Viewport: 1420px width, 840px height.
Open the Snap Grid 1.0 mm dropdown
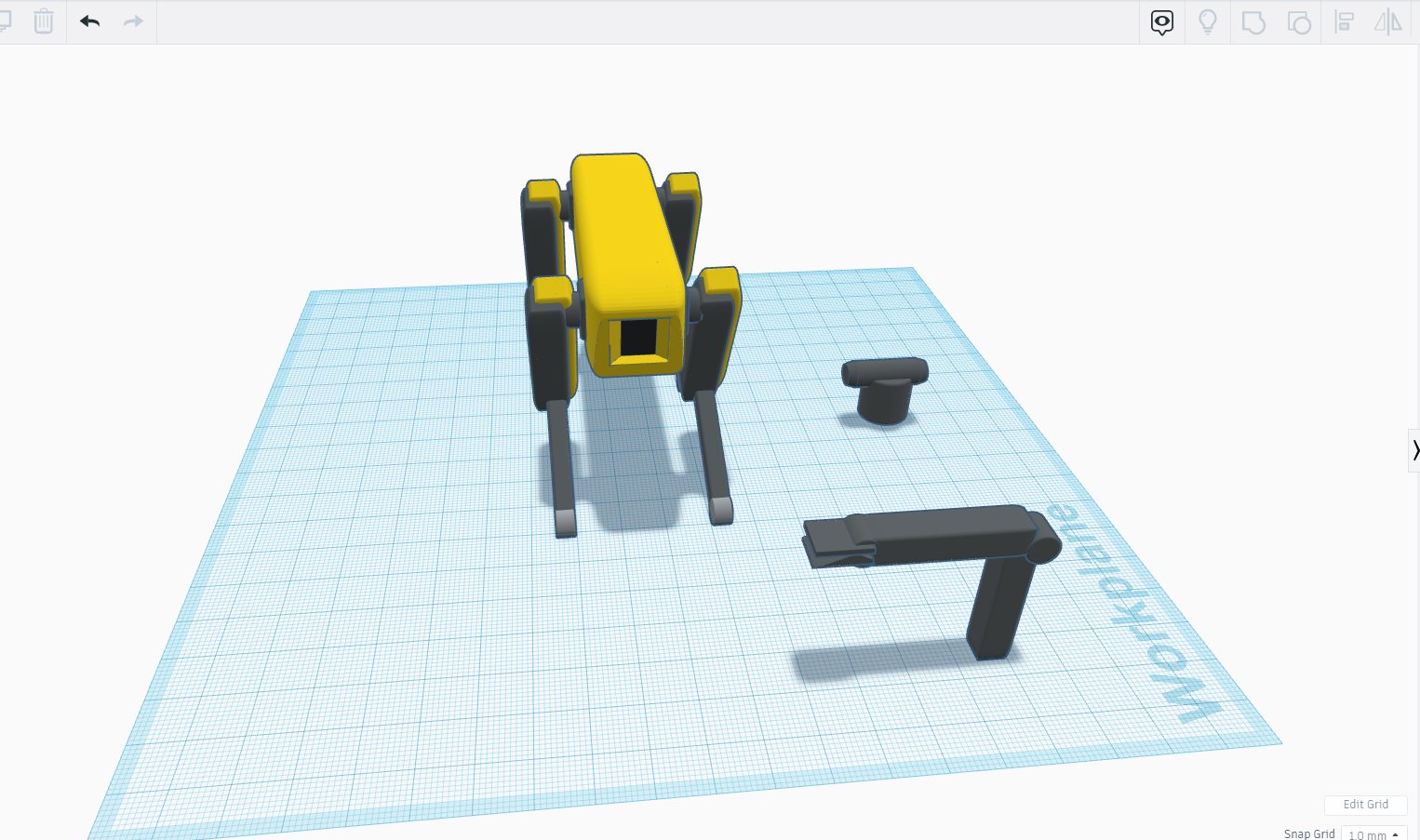click(x=1373, y=834)
